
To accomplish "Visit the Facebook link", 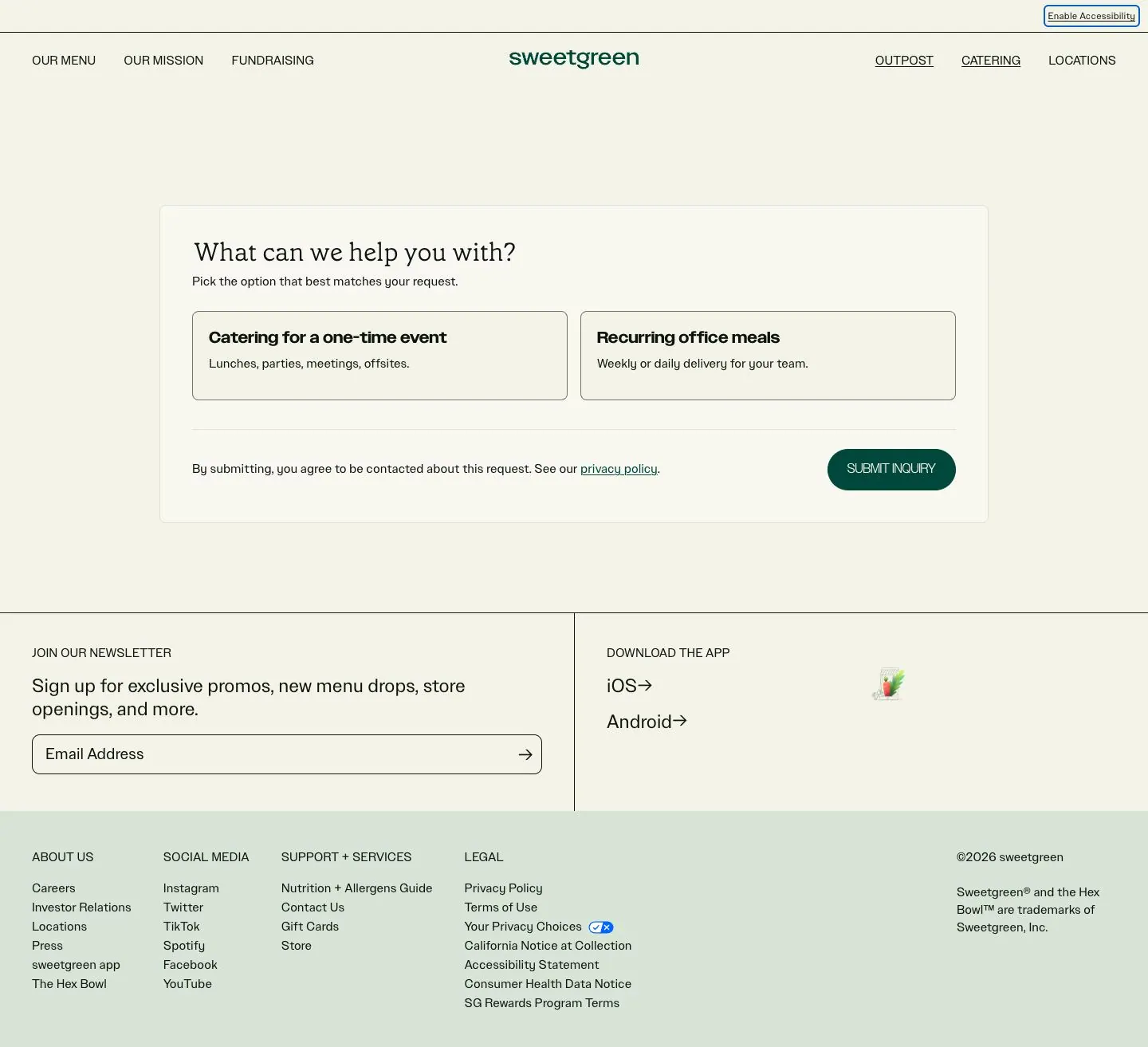I will (191, 965).
